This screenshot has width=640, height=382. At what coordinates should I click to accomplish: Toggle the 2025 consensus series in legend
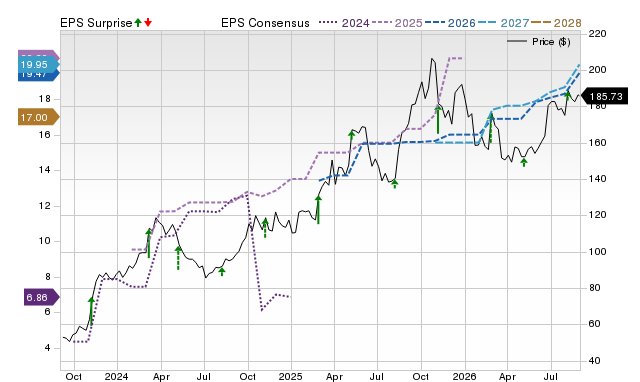coord(397,23)
